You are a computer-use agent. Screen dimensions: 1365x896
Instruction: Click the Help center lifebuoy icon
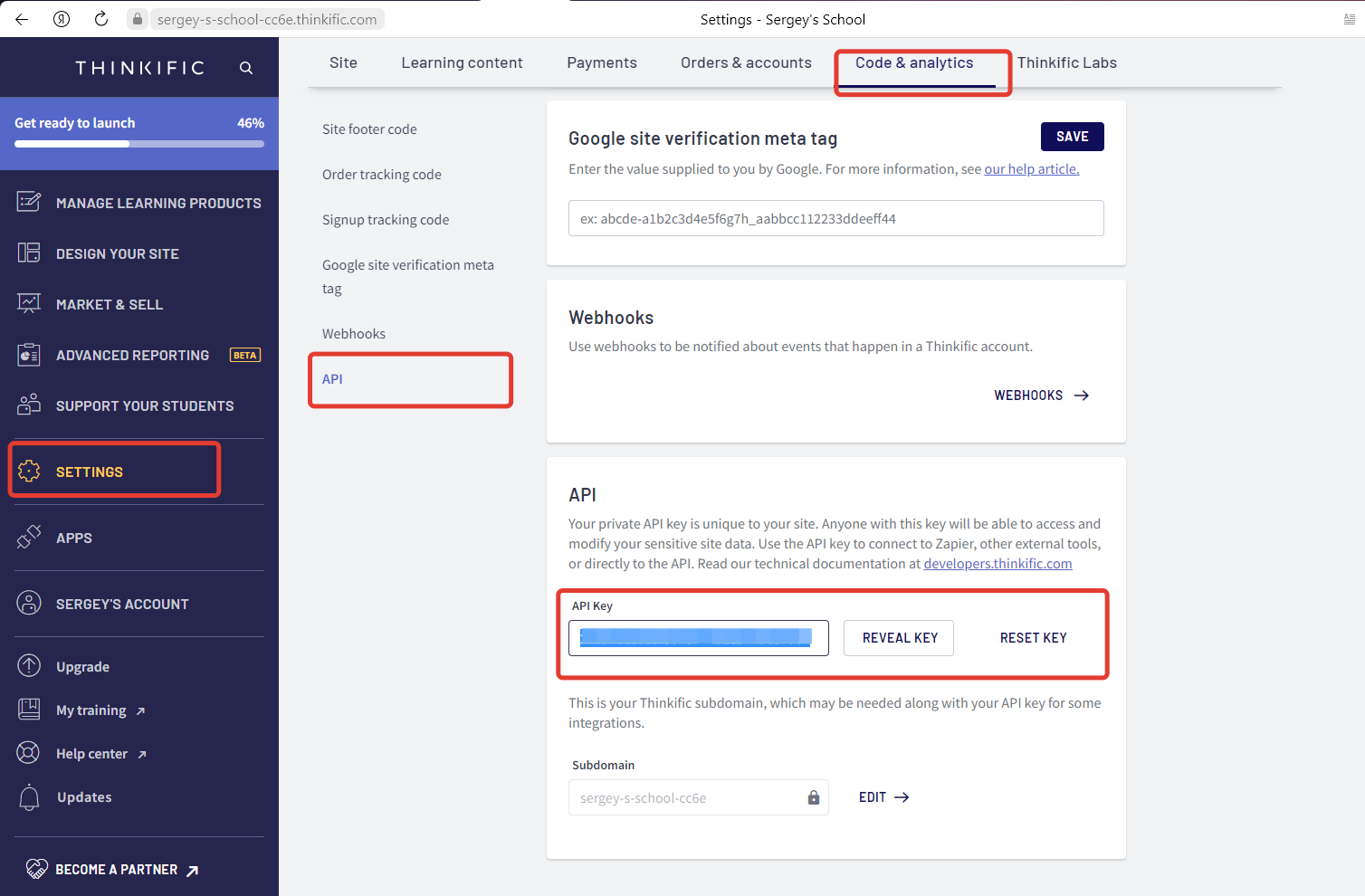click(x=29, y=753)
